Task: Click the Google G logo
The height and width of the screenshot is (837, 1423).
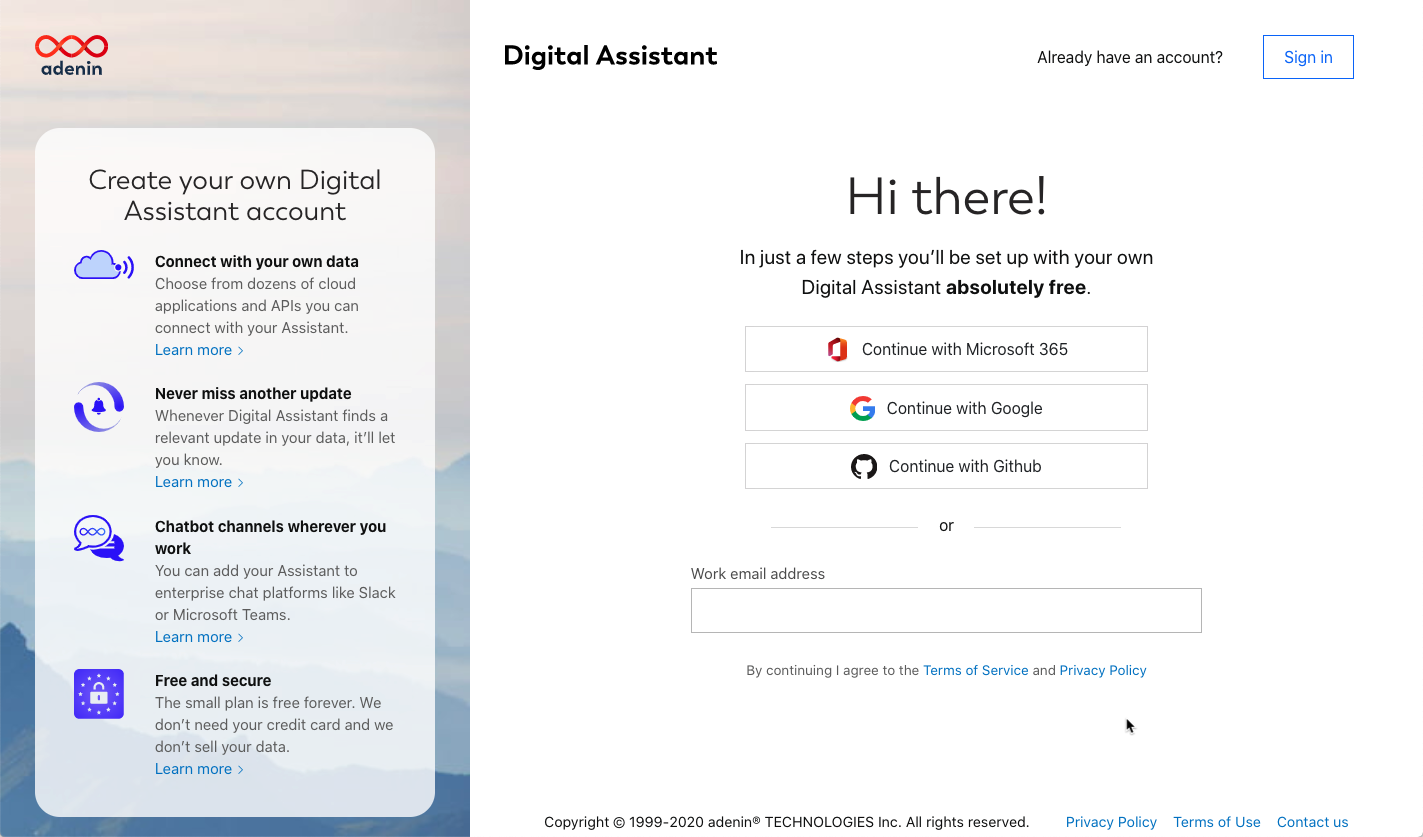Action: click(863, 408)
